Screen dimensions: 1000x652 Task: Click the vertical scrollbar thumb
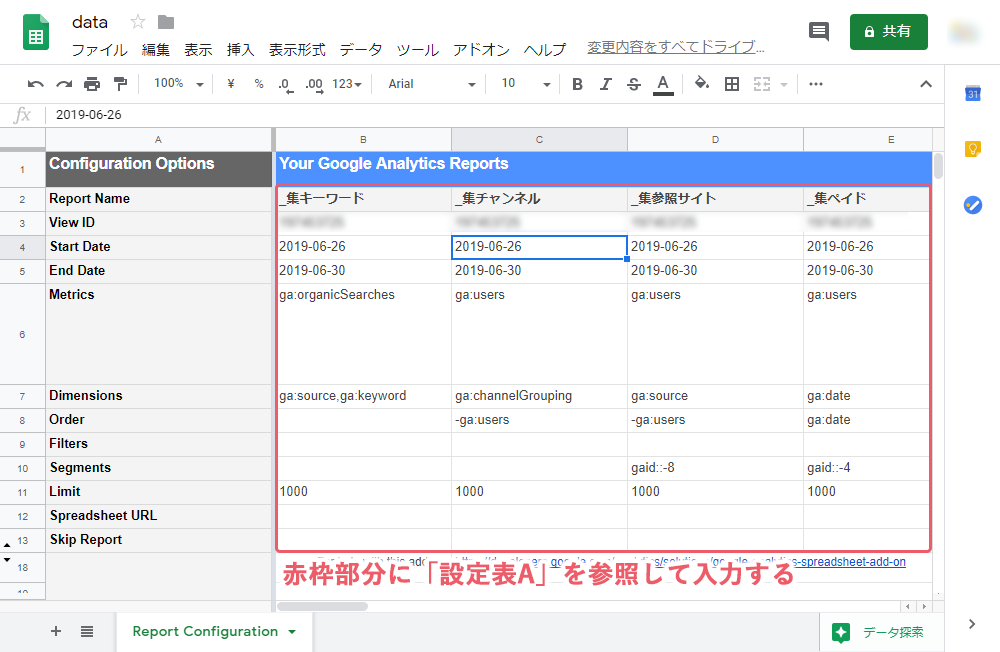coord(938,166)
